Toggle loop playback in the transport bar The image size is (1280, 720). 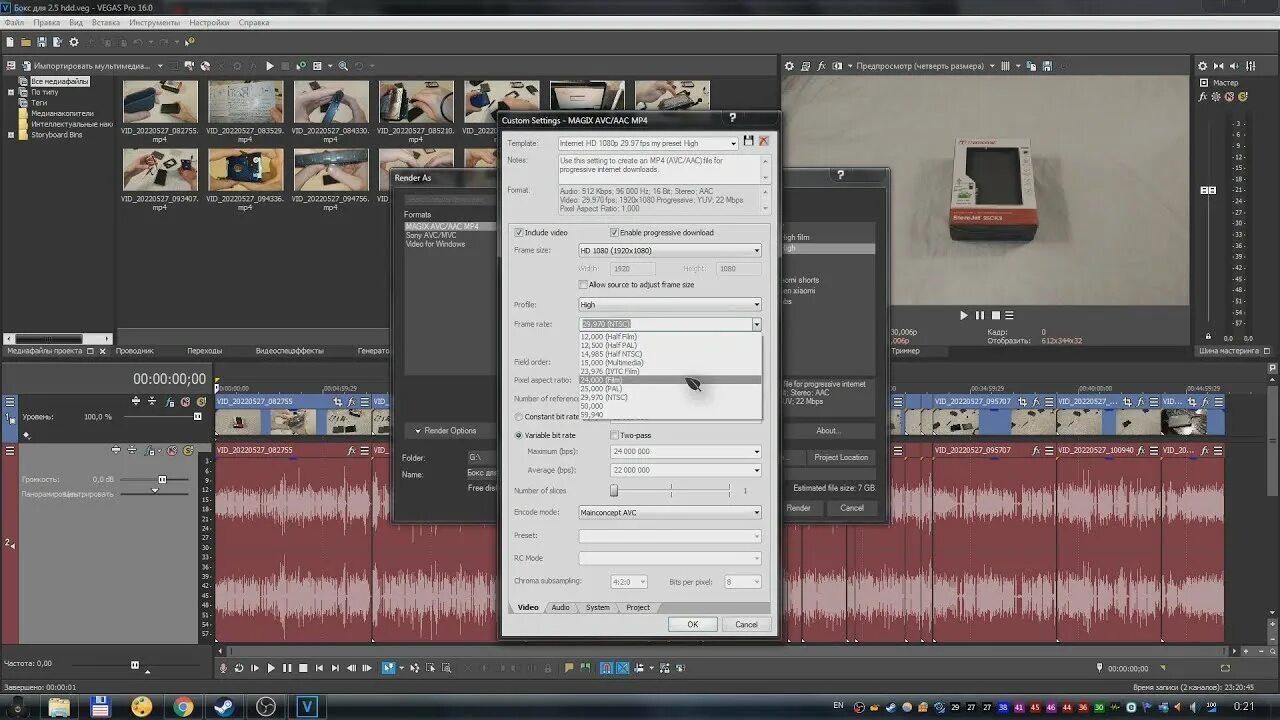pos(239,668)
